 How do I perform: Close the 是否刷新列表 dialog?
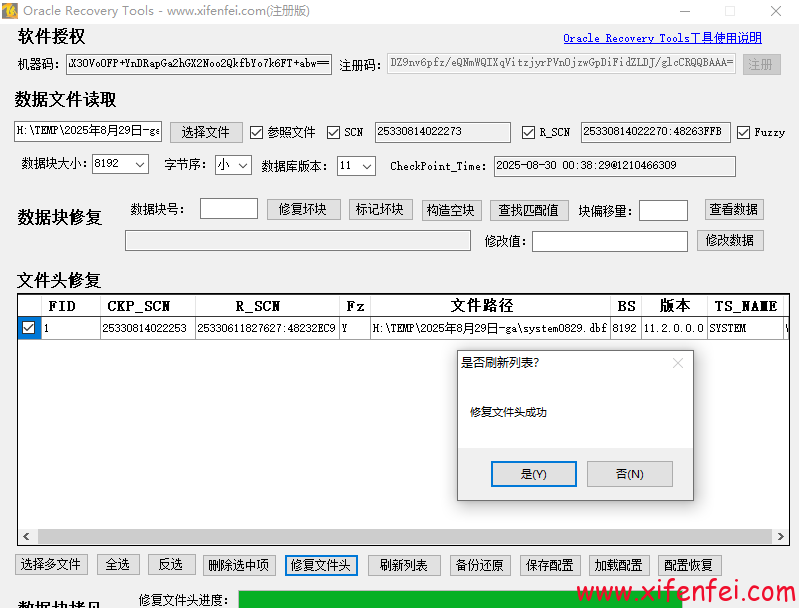coord(678,363)
